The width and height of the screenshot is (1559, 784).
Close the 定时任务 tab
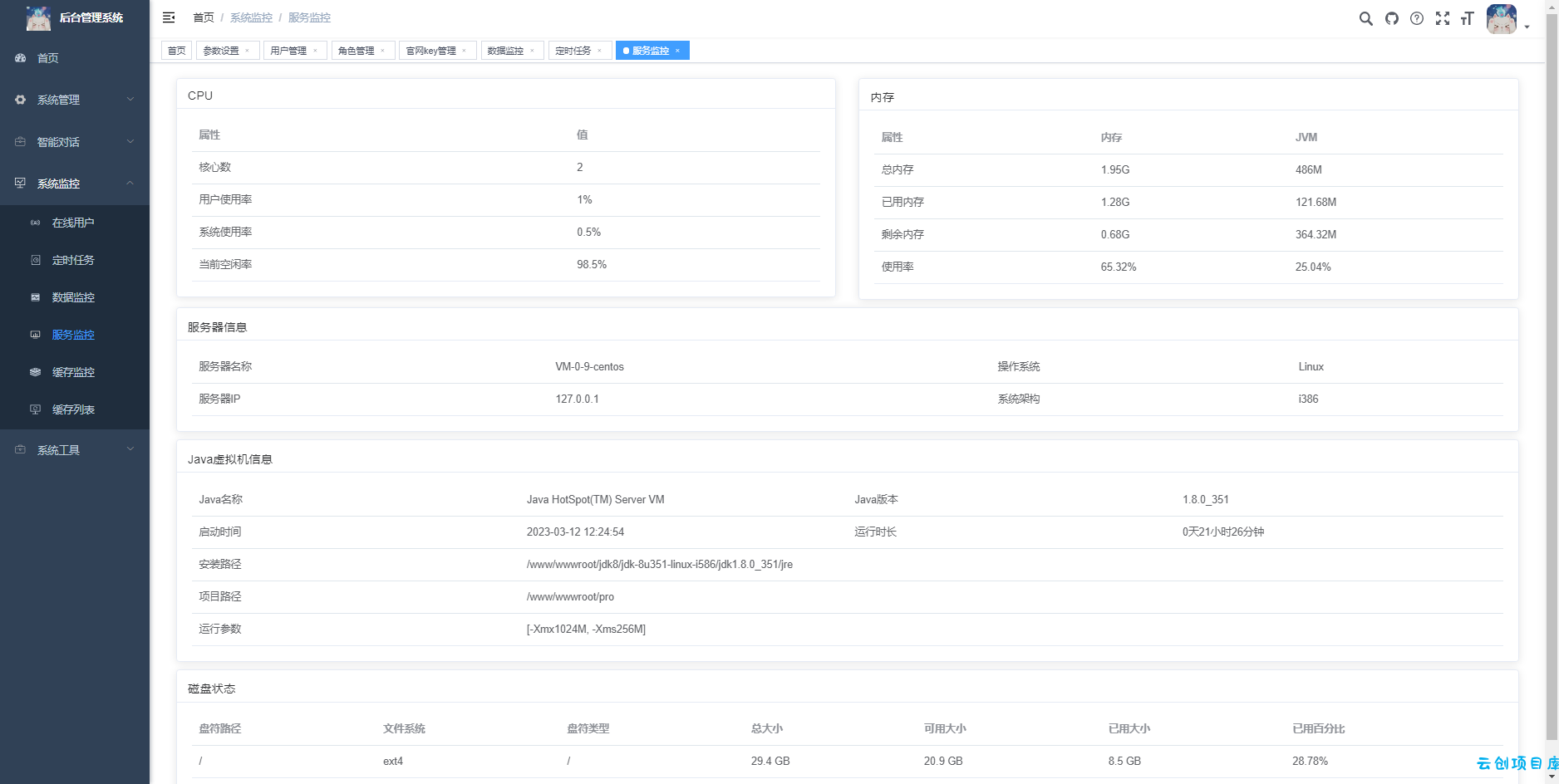(599, 51)
